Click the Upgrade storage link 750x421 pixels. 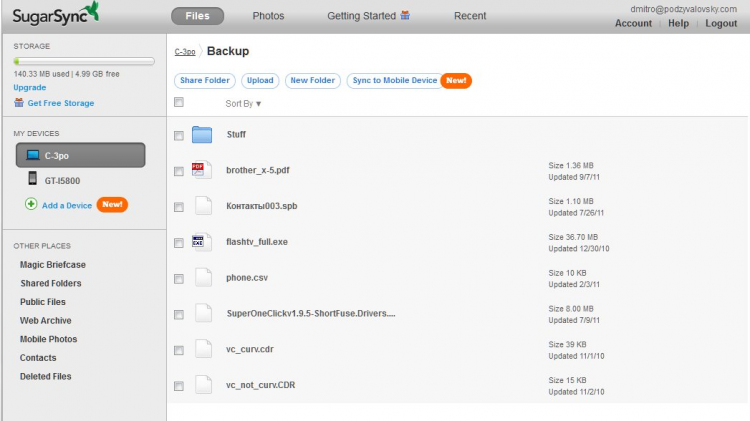pyautogui.click(x=30, y=88)
